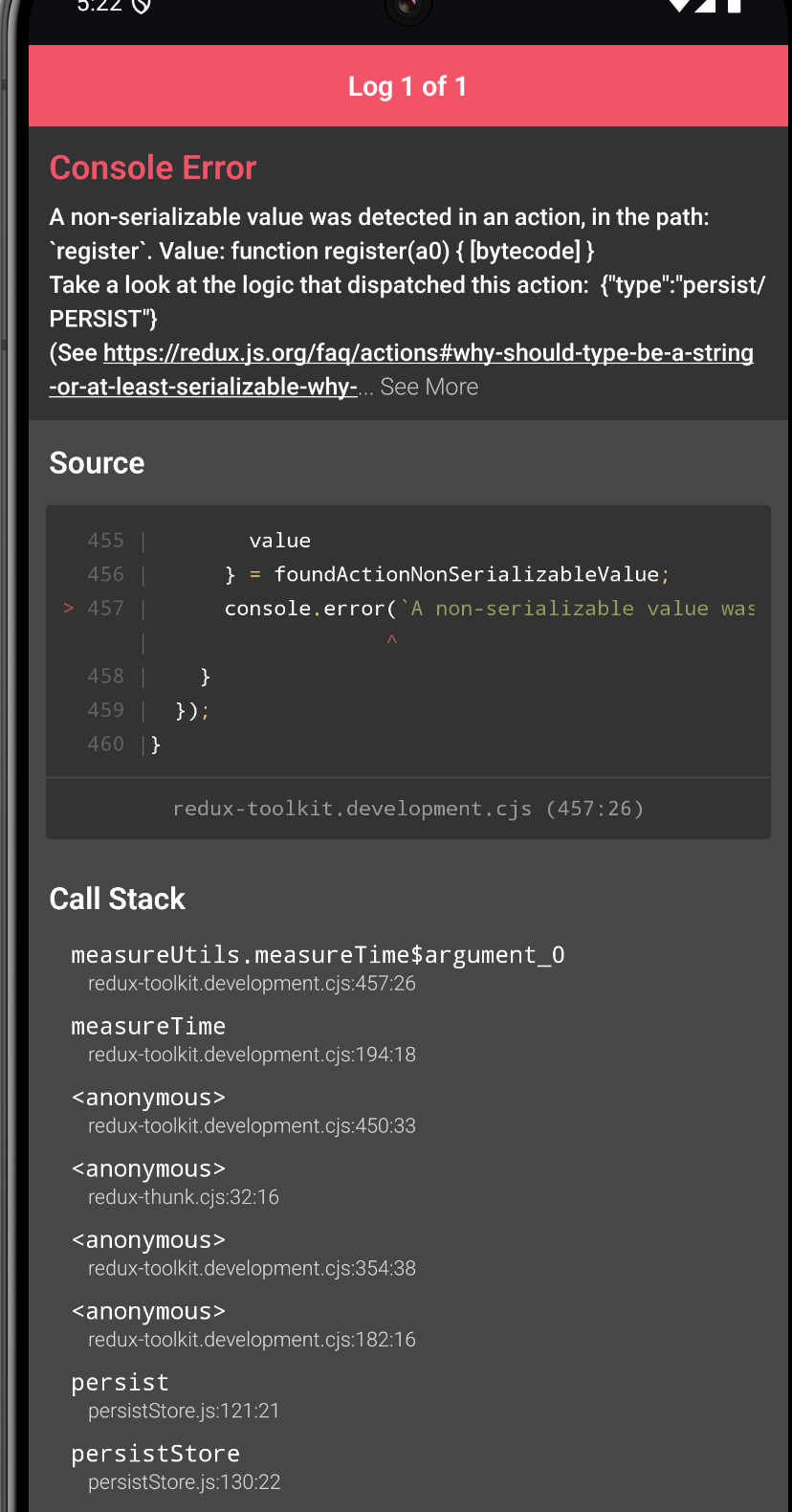Tap the Wi-Fi signal status icon

click(x=678, y=6)
